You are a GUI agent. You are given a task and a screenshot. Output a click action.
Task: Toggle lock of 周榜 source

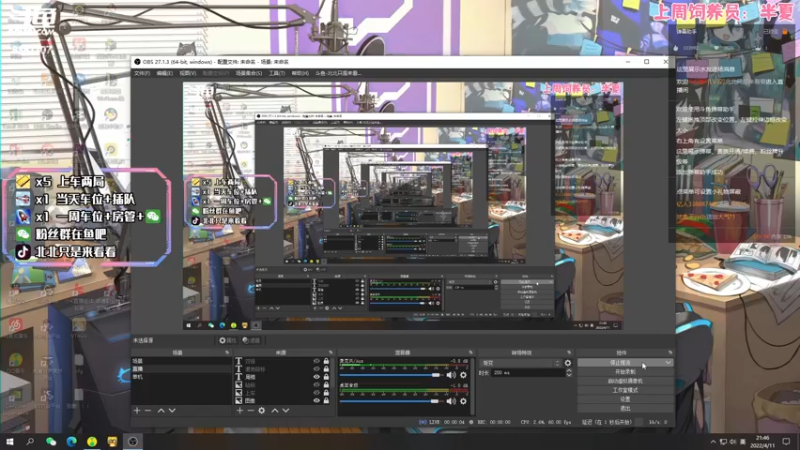(327, 377)
